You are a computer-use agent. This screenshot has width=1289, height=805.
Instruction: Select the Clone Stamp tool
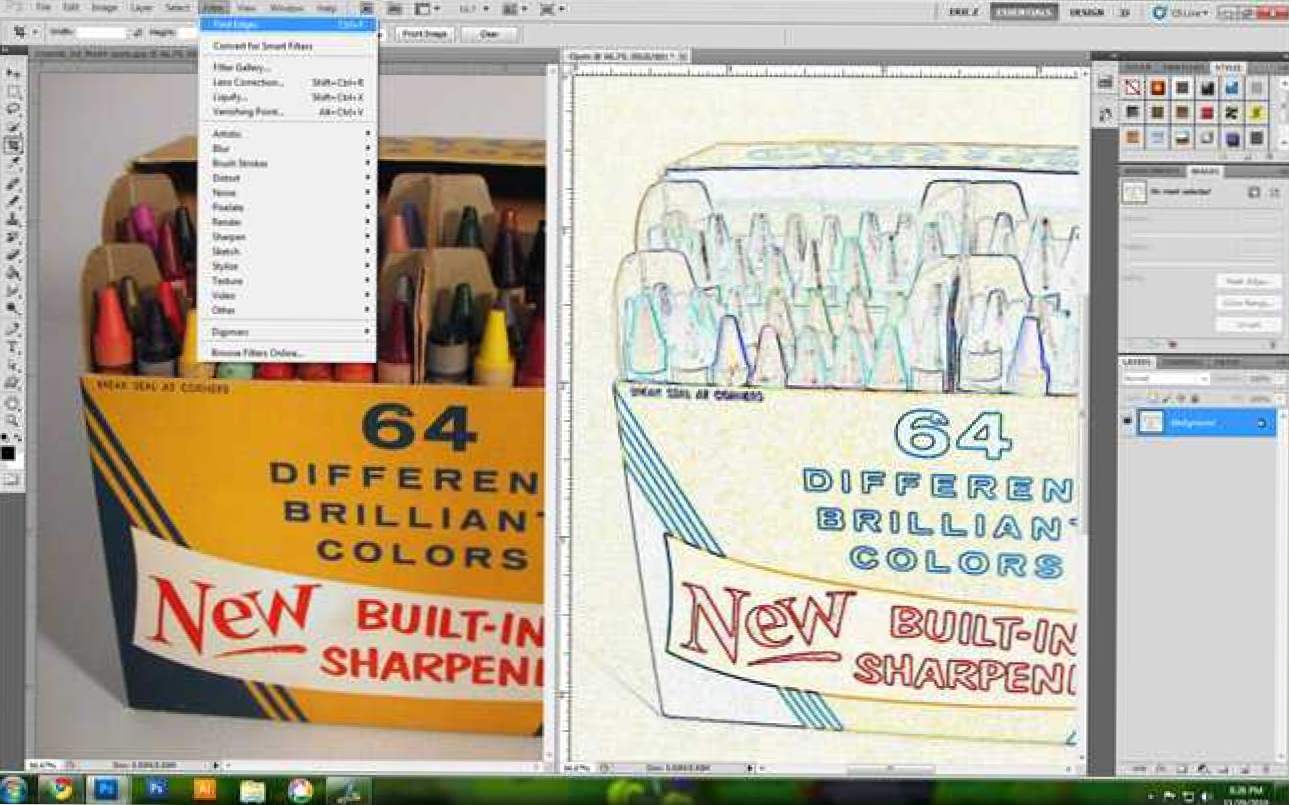13,219
